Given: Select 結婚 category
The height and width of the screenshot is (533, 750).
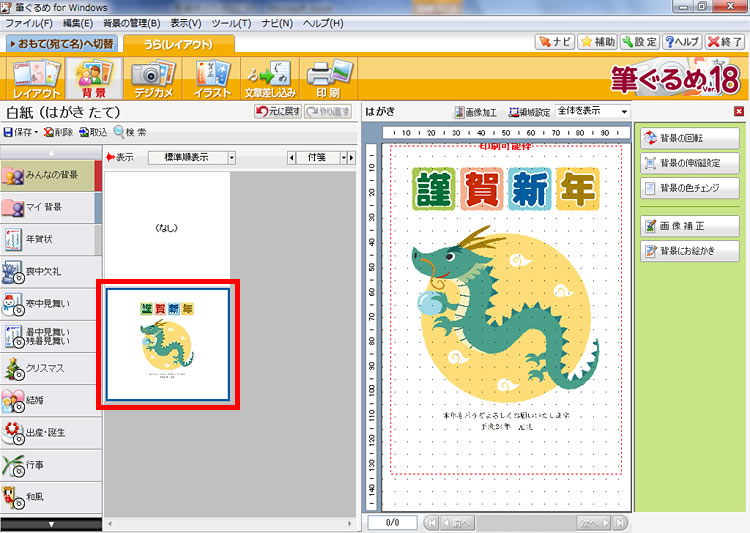Looking at the screenshot, I should [x=51, y=400].
